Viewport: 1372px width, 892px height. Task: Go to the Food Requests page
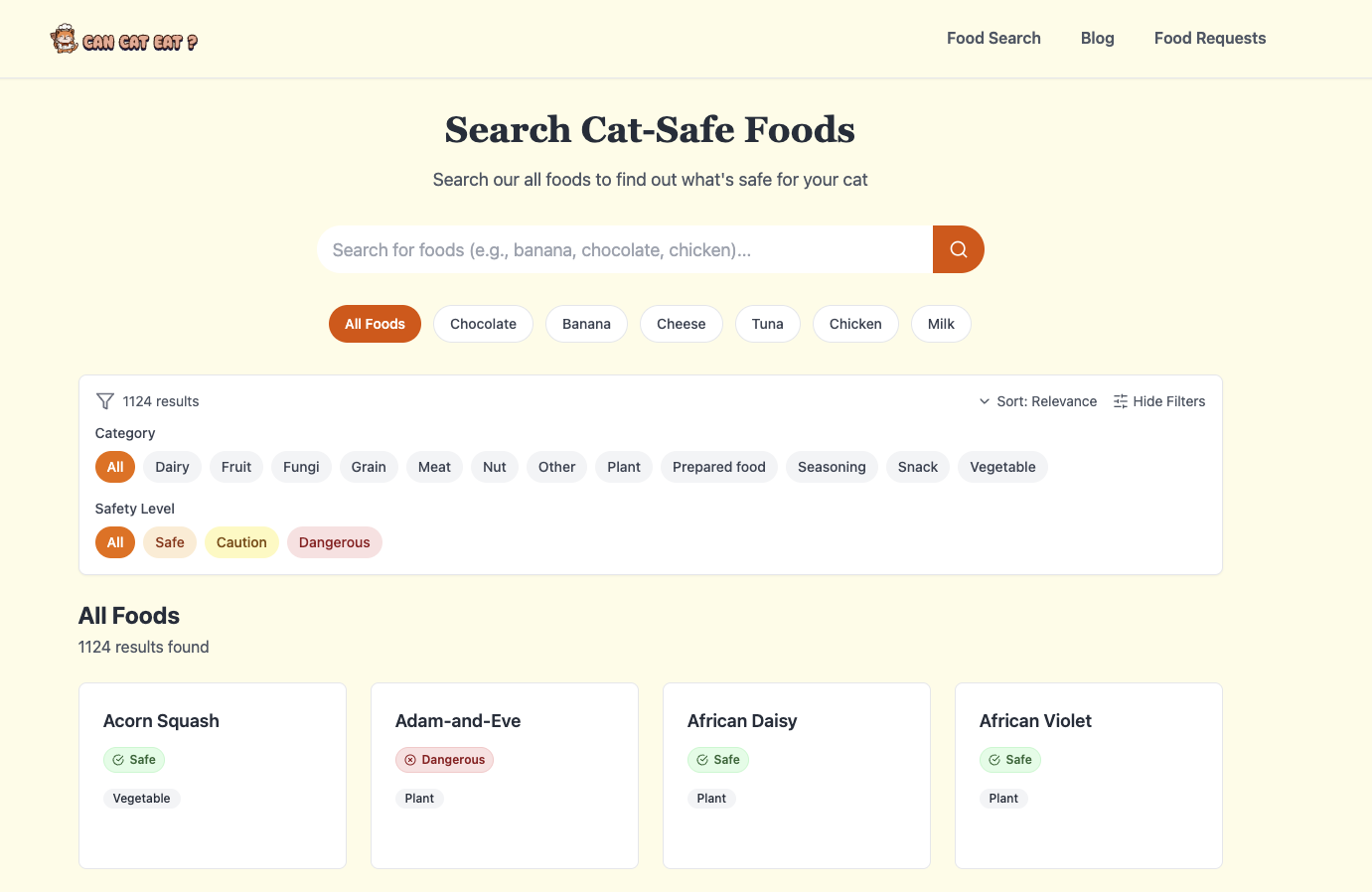pos(1209,39)
